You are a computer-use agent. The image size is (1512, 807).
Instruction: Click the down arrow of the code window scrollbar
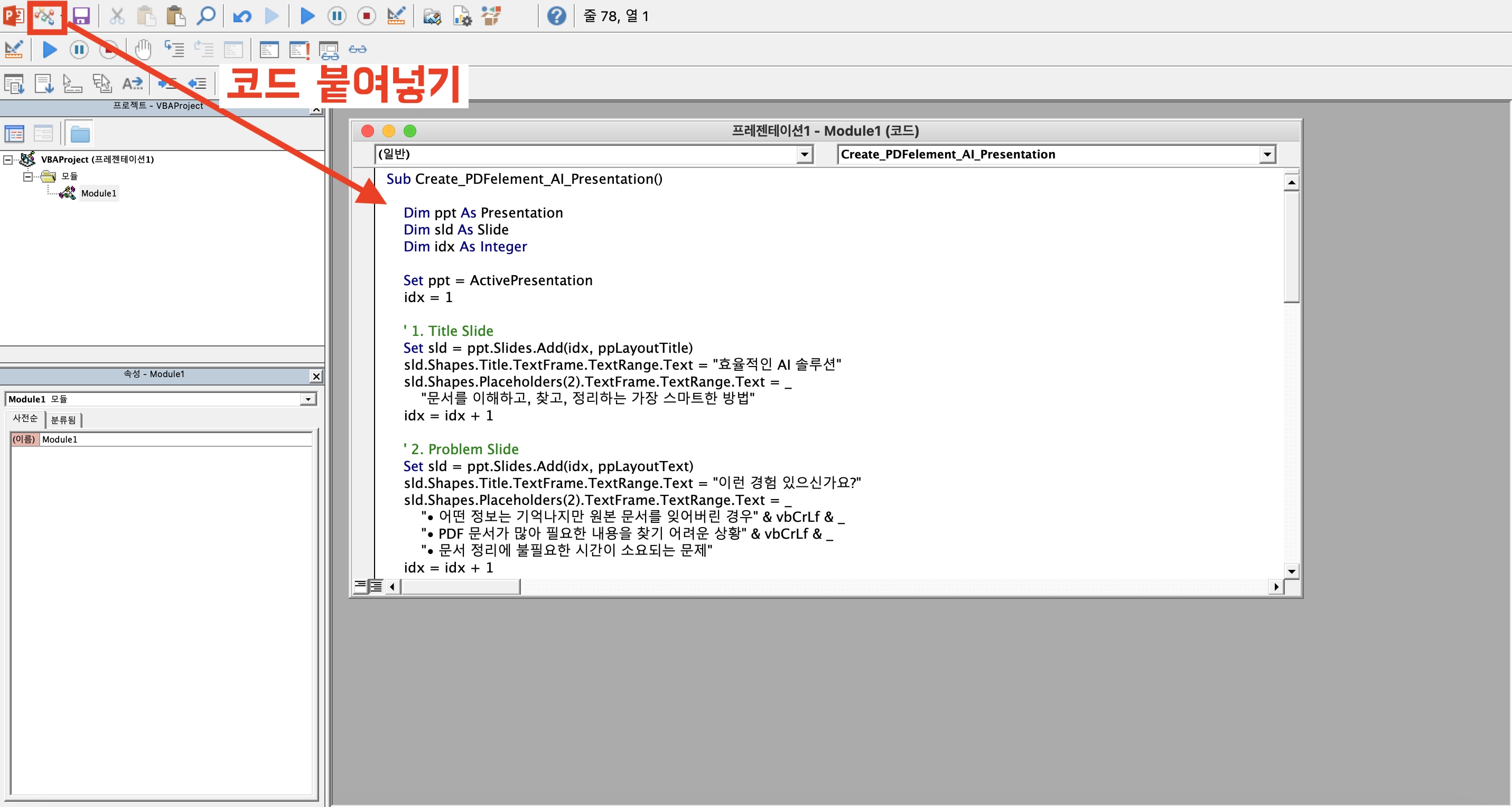[1292, 570]
